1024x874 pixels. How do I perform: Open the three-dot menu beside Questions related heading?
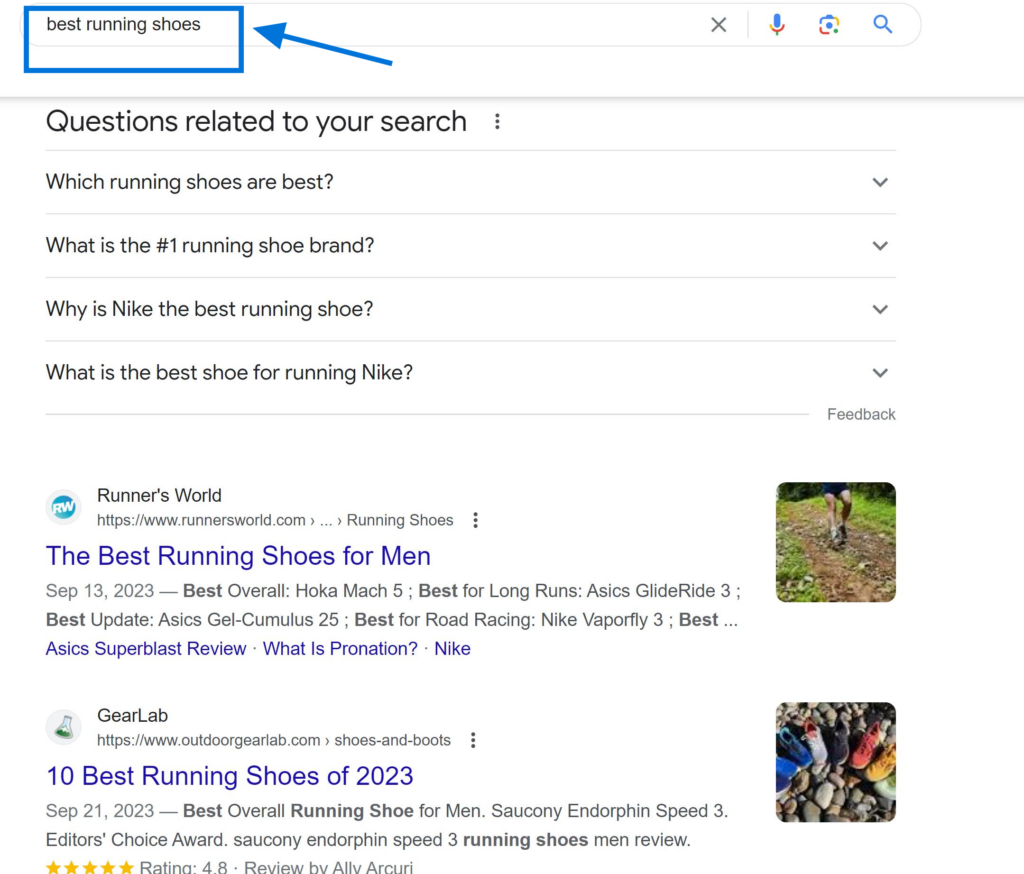(x=497, y=121)
